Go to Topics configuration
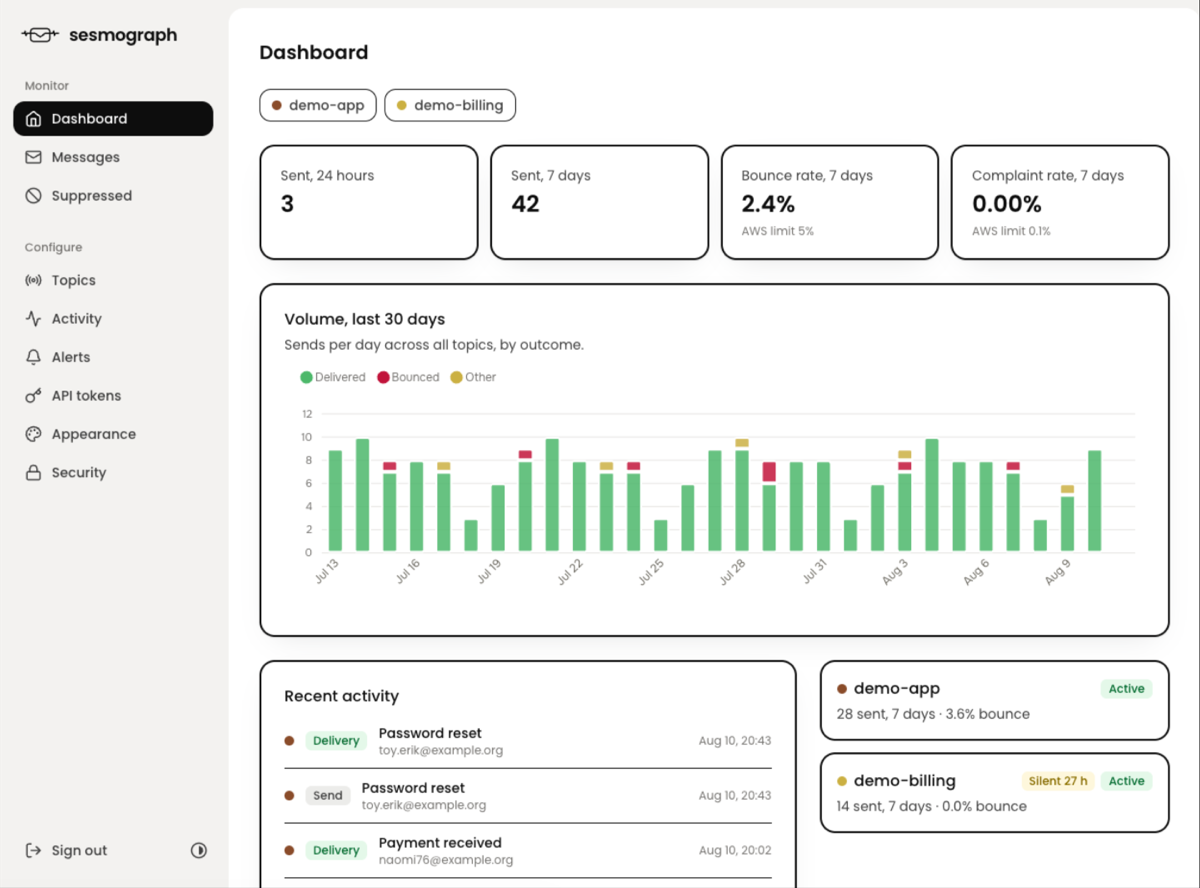Viewport: 1200px width, 888px height. click(x=113, y=280)
